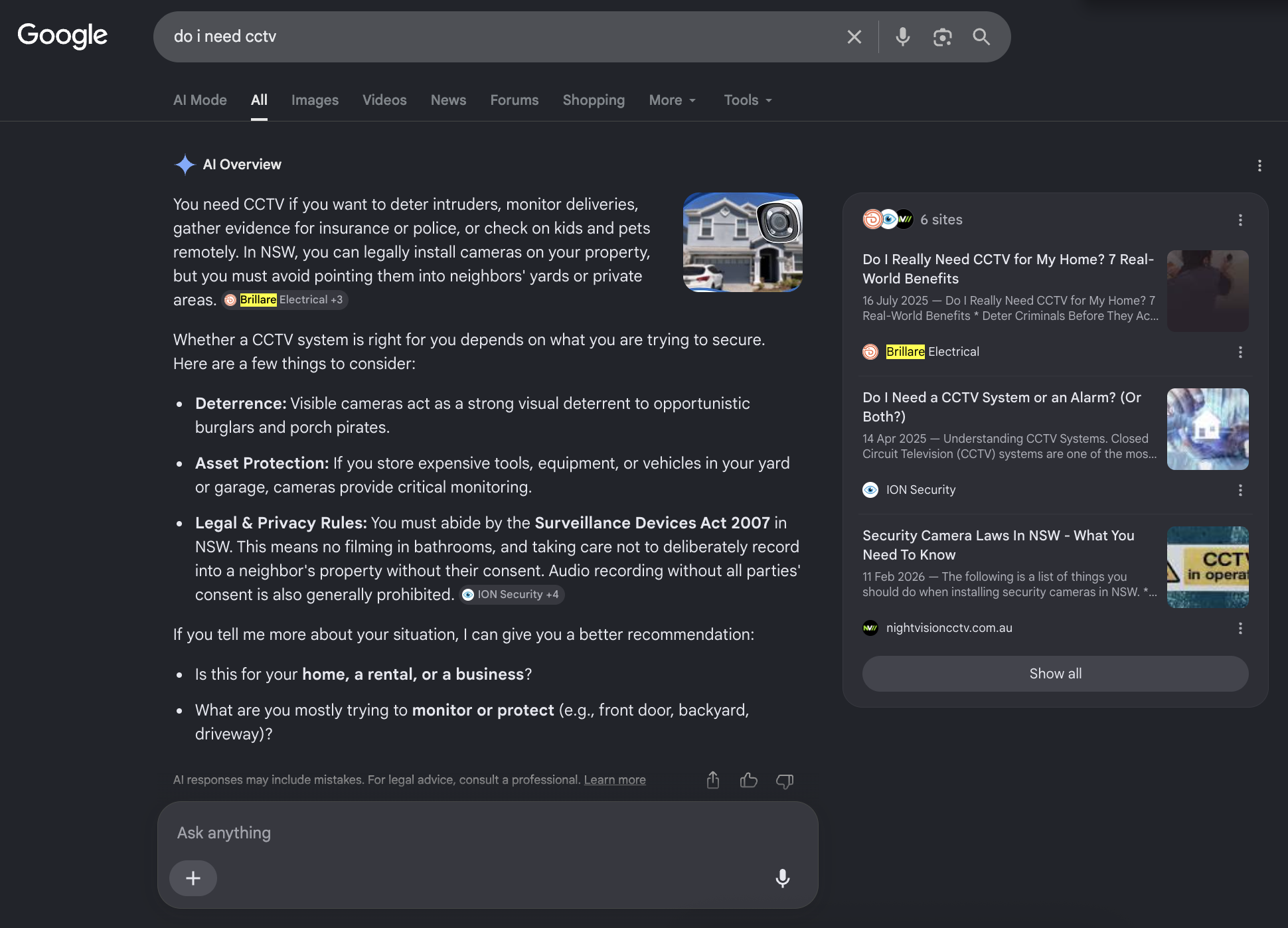Click the 'Brillare Electrical' source name
1288x928 pixels.
933,352
